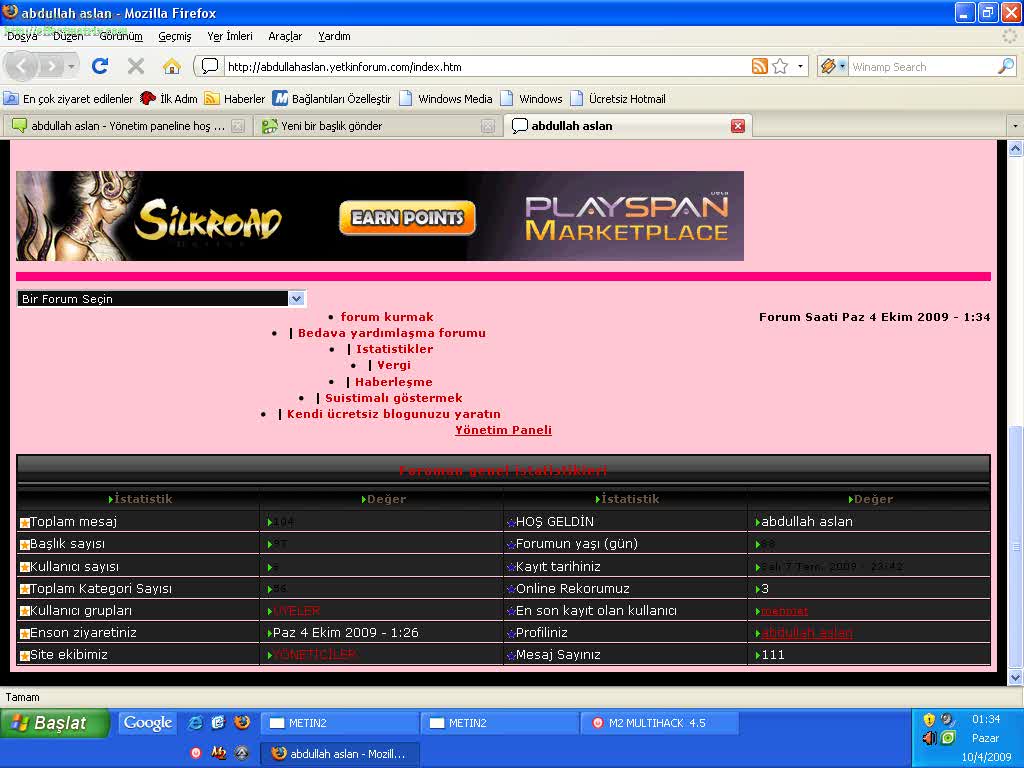Click the Stop loading X icon

pos(136,66)
